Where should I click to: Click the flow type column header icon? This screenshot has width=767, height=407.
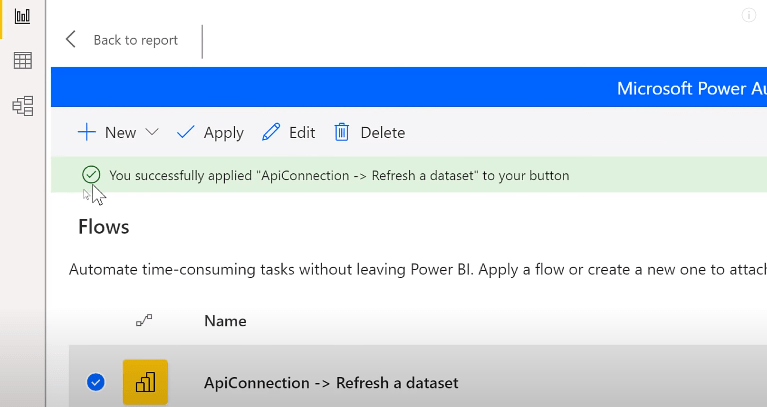point(144,320)
